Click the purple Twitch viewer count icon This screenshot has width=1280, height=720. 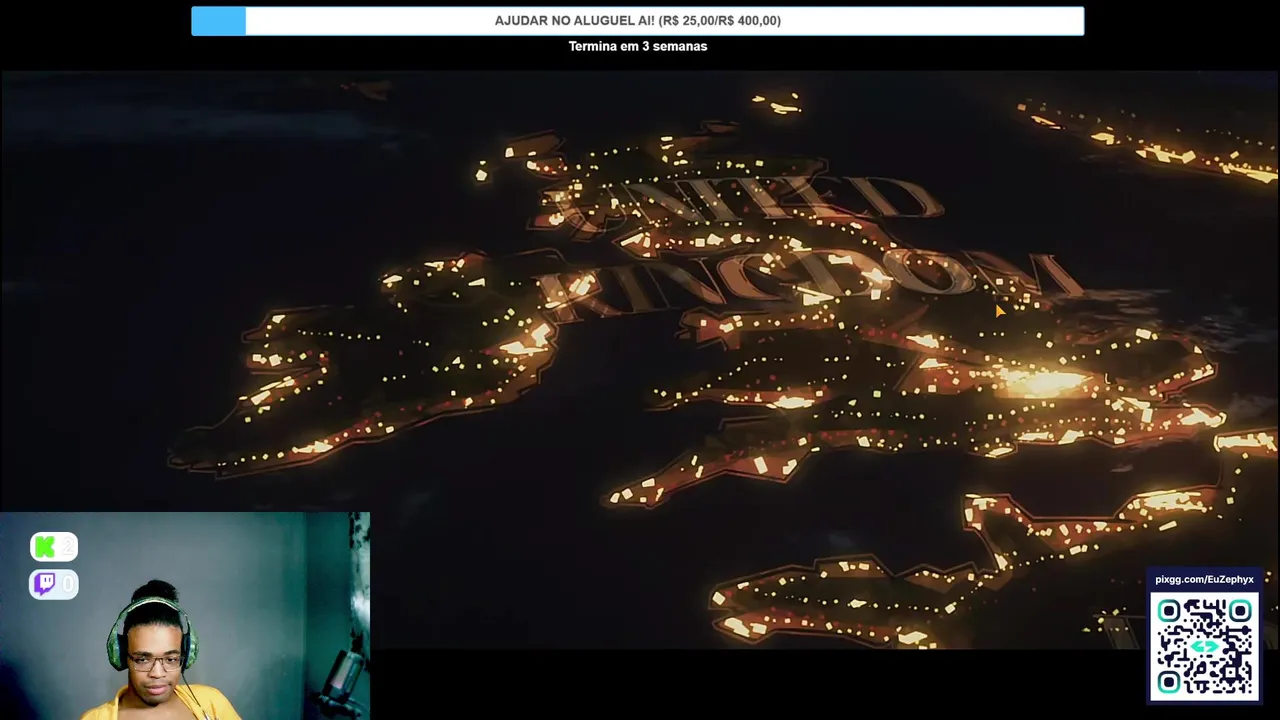(44, 584)
